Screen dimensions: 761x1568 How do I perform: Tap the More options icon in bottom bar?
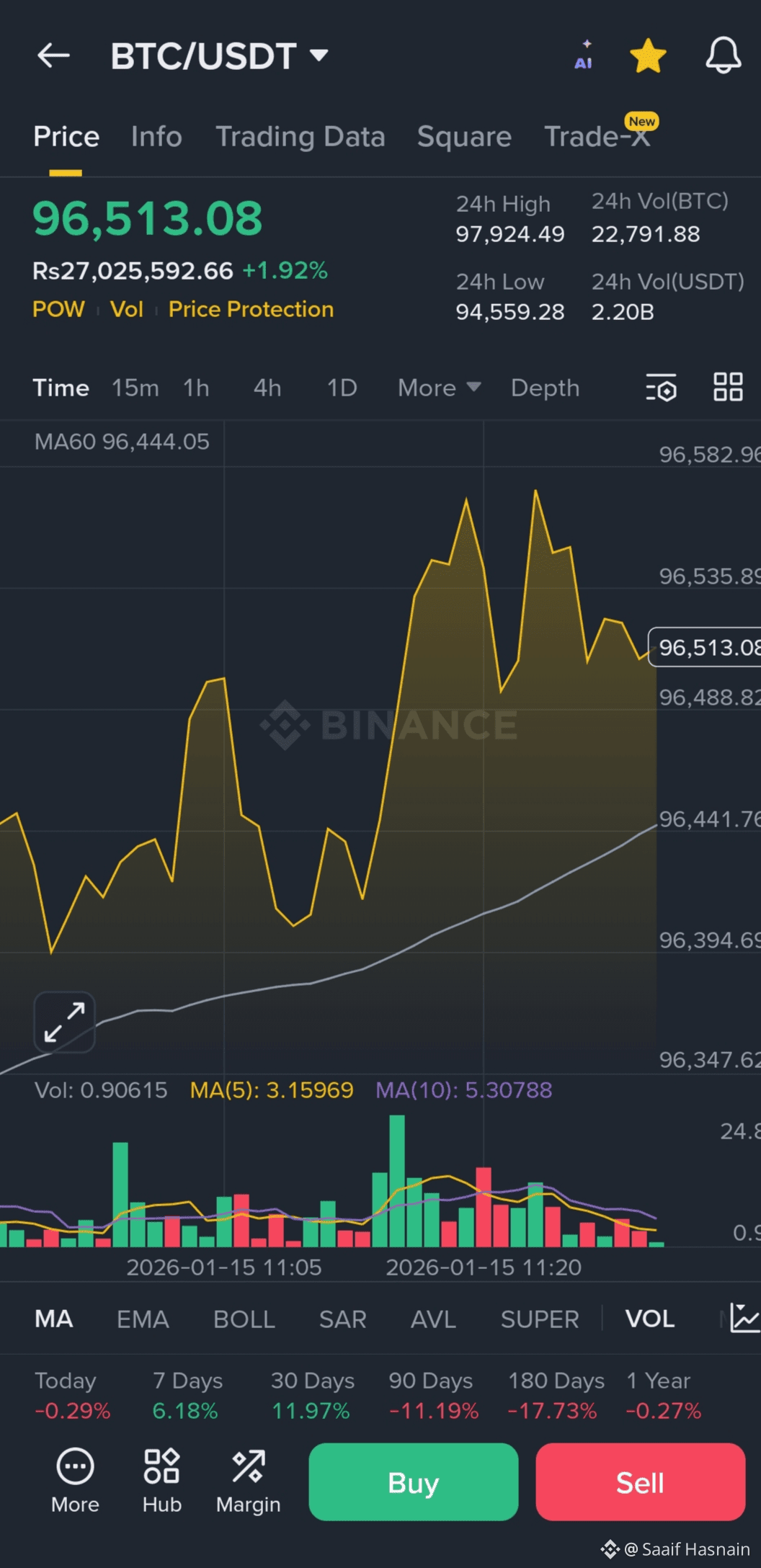point(75,1481)
